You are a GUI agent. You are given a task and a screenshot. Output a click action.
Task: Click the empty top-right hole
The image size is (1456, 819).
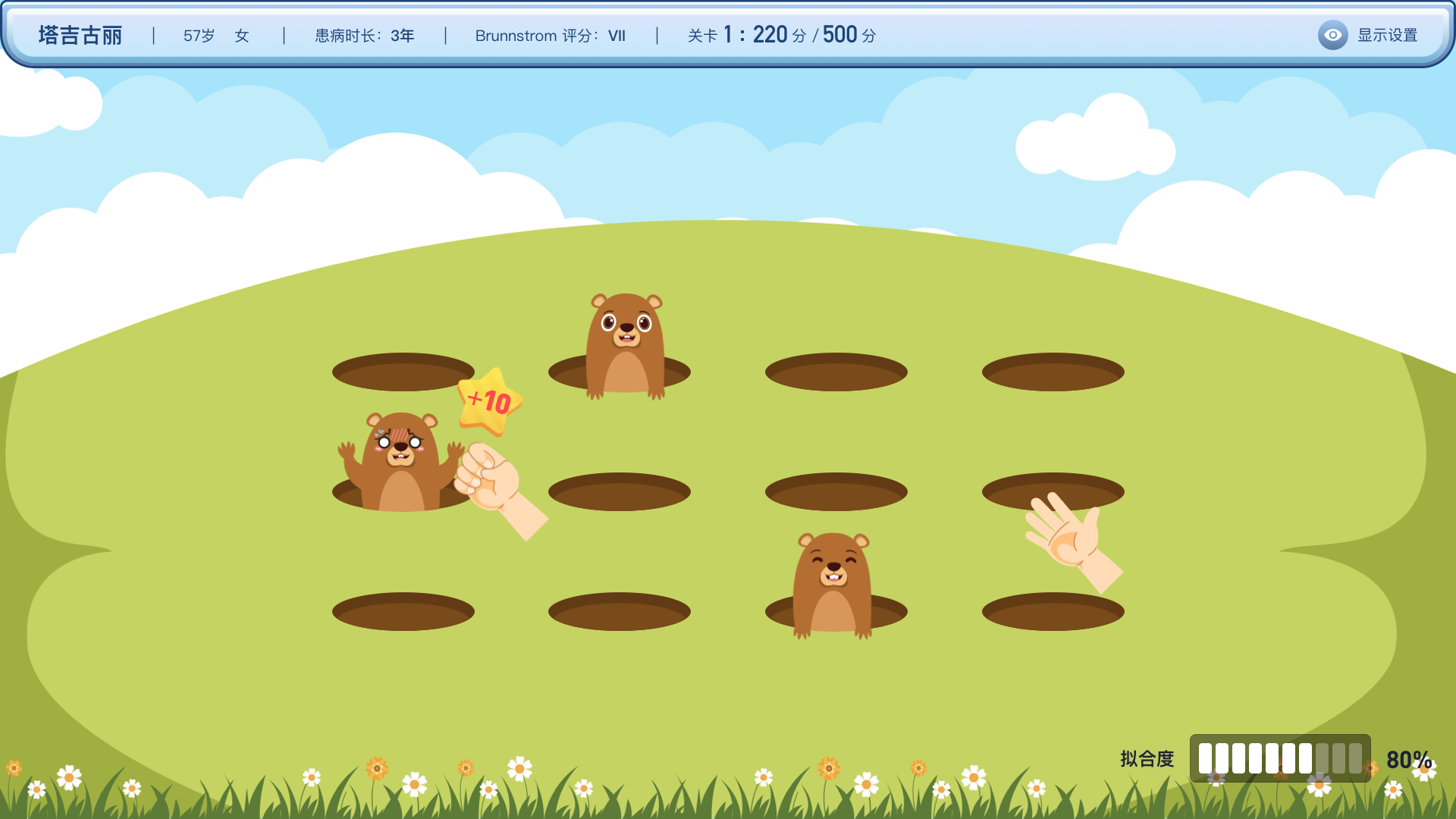[1053, 372]
